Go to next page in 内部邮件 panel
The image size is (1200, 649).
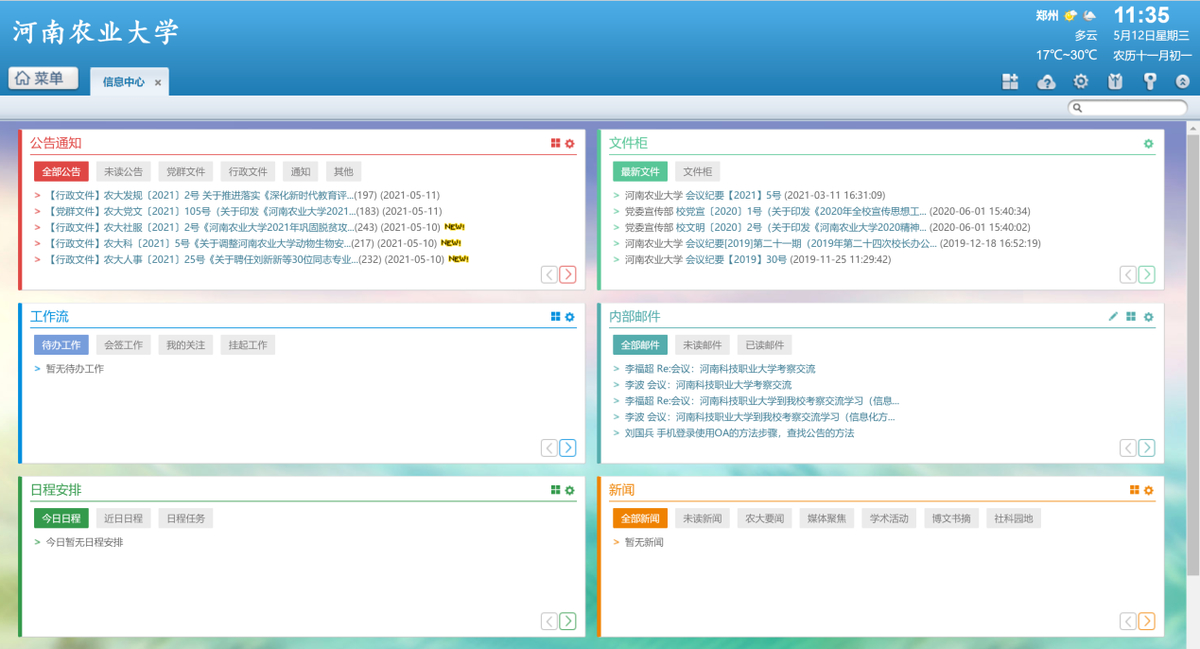click(1147, 448)
